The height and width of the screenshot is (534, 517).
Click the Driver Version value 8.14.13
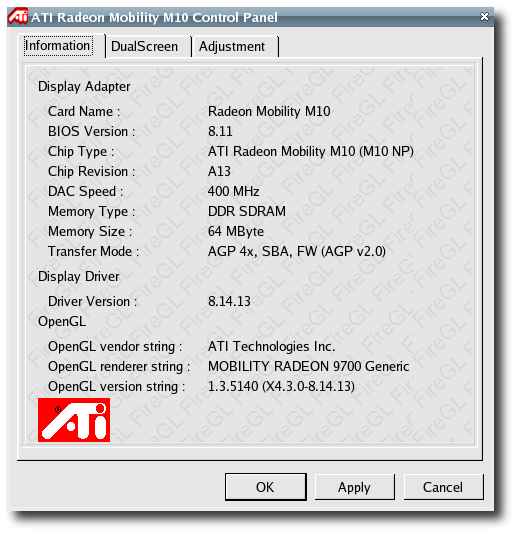tap(229, 301)
